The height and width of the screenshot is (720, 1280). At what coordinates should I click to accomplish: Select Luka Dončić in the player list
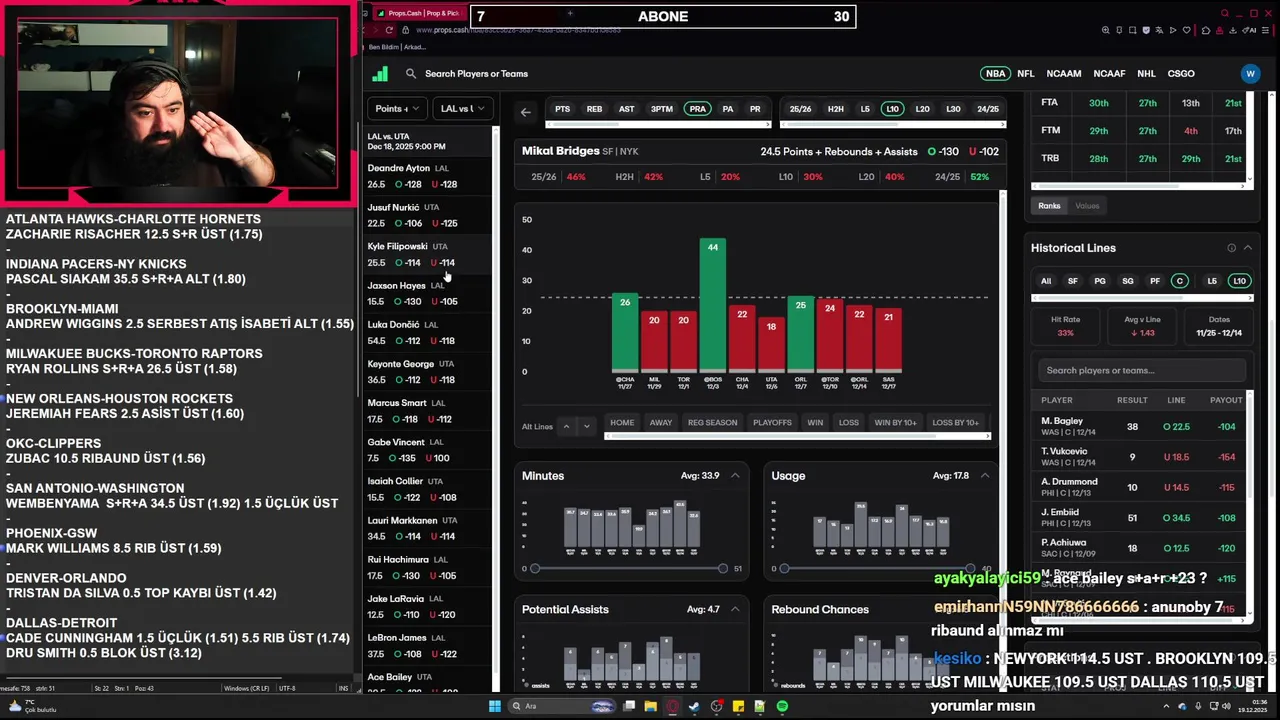tap(430, 332)
